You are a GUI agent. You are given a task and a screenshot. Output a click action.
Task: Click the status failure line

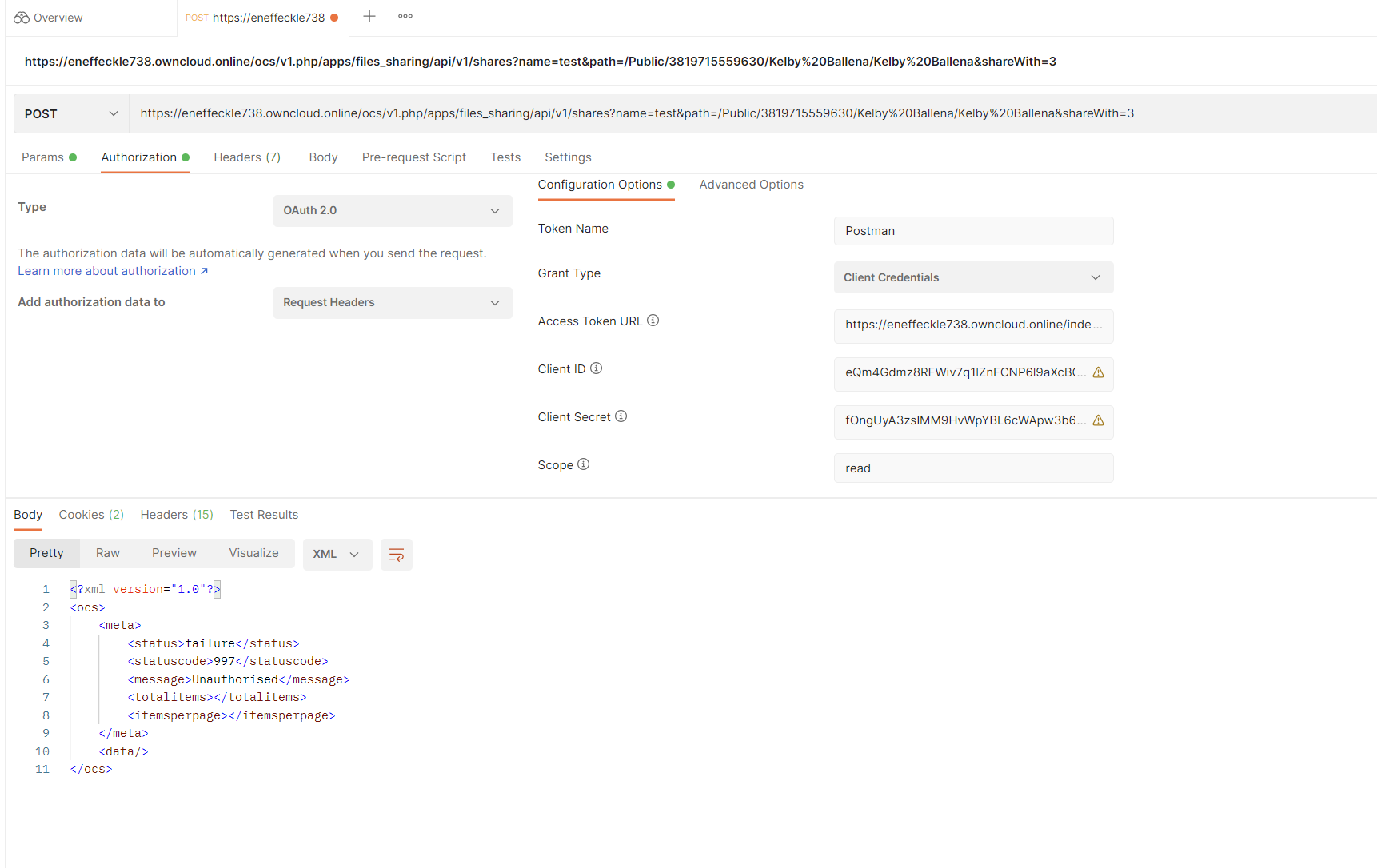point(214,643)
